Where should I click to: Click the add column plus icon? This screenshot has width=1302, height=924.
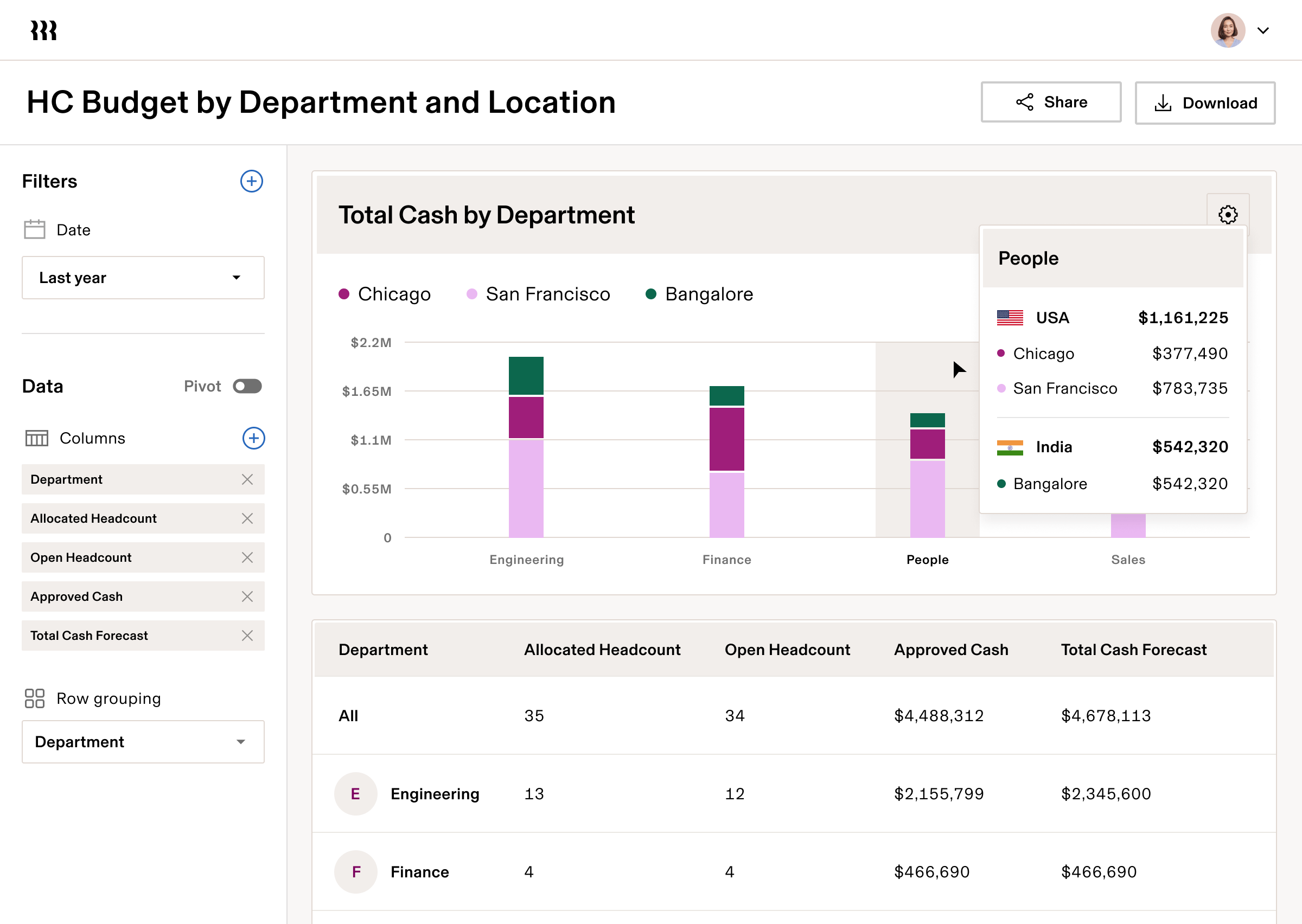pos(254,438)
